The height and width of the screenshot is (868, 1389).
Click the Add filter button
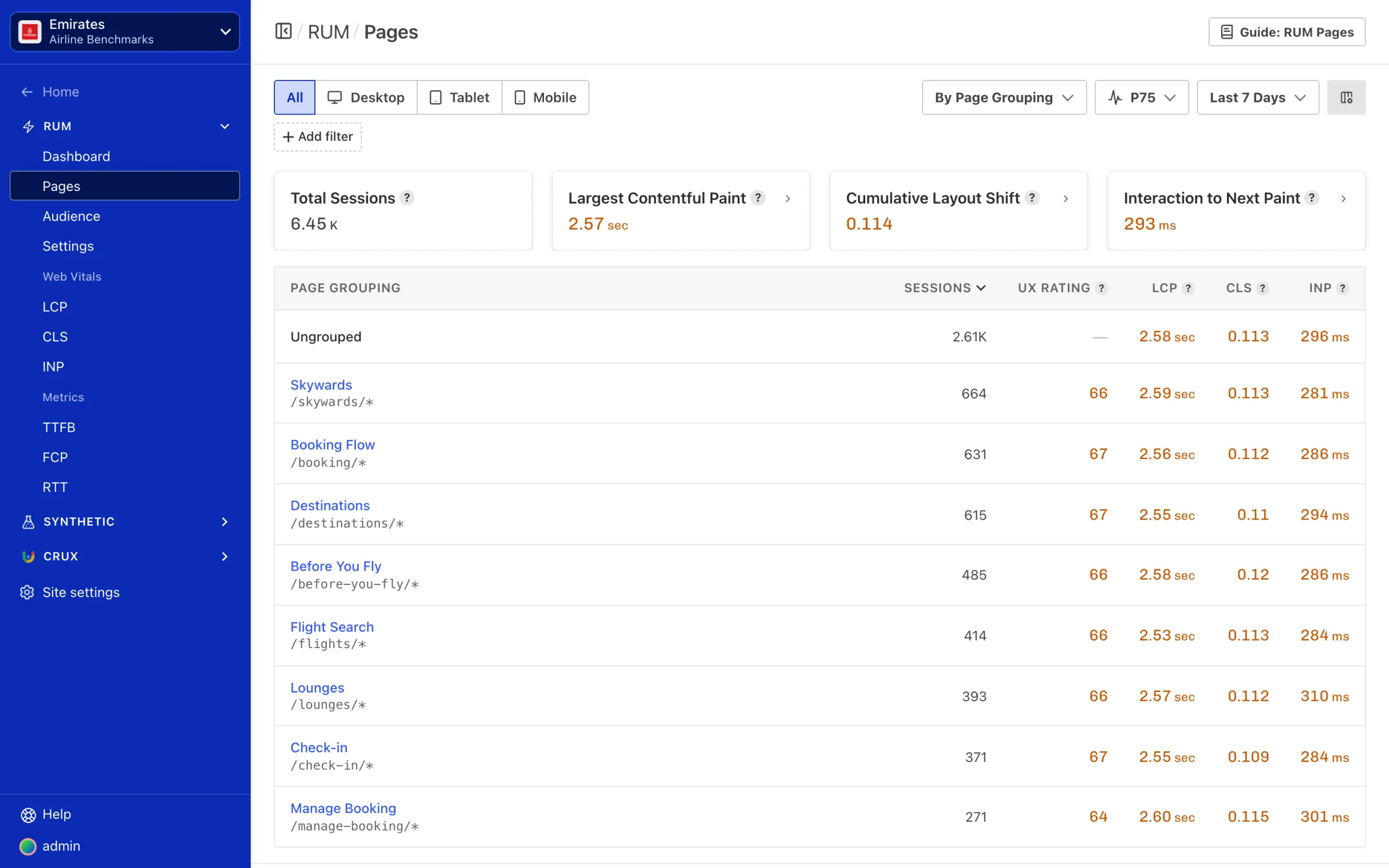pos(318,137)
